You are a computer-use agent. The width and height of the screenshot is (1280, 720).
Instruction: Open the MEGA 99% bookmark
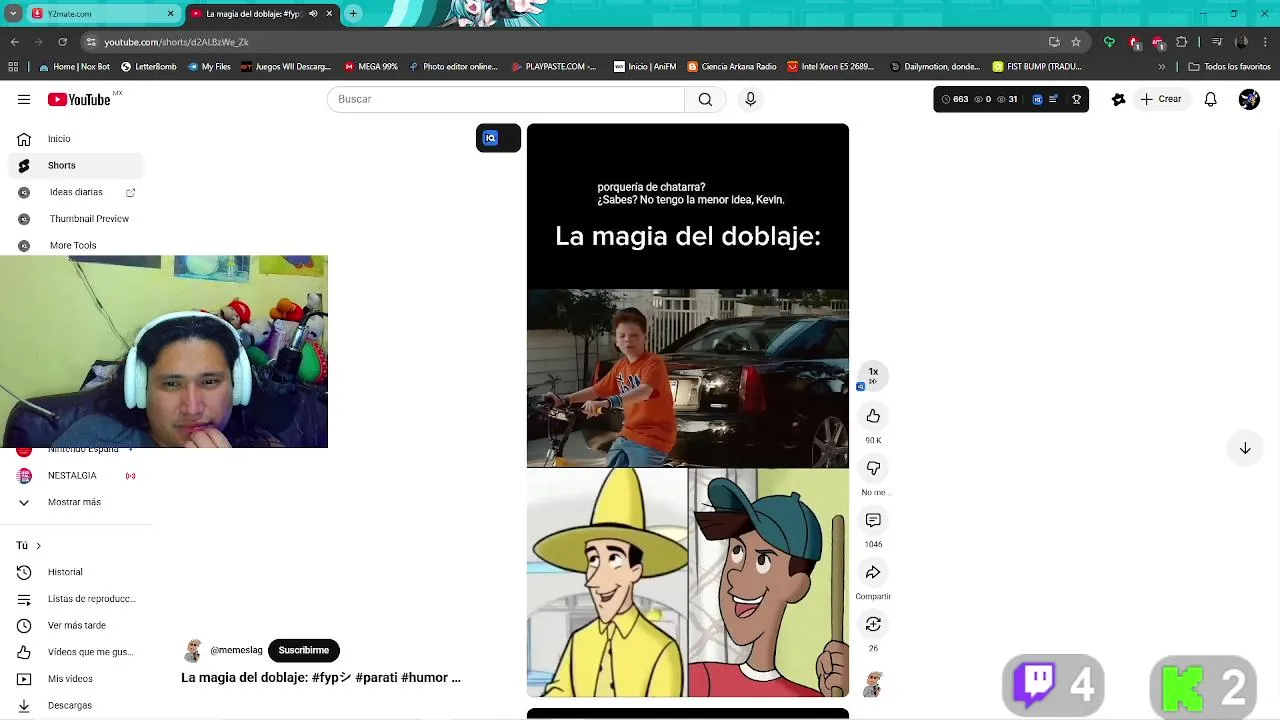click(x=371, y=67)
